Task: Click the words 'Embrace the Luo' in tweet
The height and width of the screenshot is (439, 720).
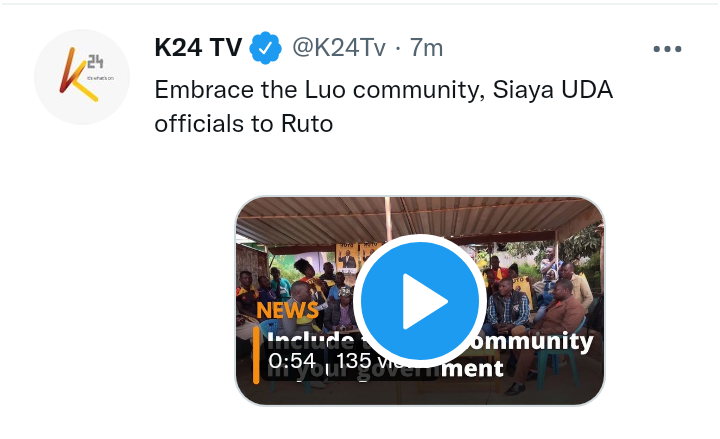Action: pyautogui.click(x=250, y=89)
